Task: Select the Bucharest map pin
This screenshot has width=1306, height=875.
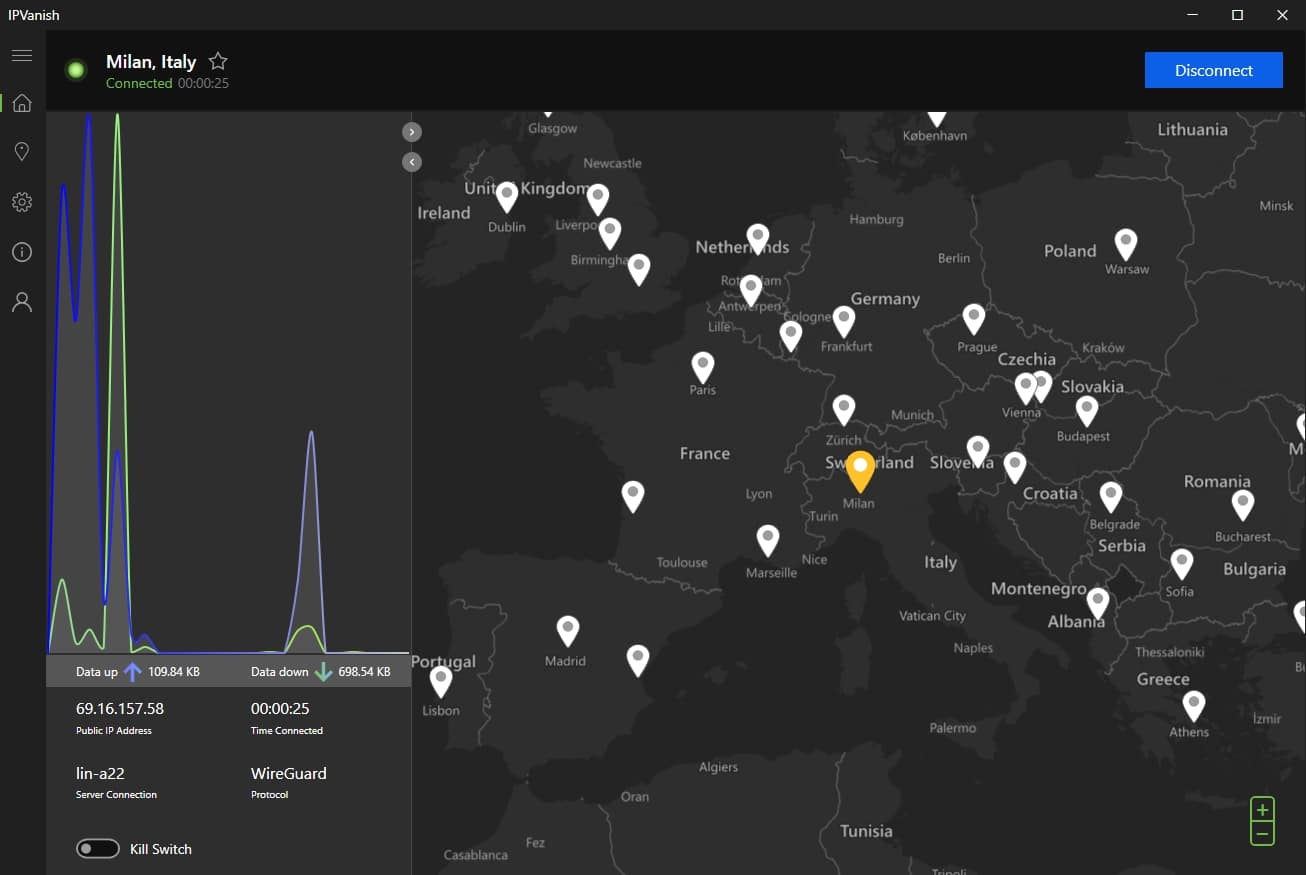Action: 1243,505
